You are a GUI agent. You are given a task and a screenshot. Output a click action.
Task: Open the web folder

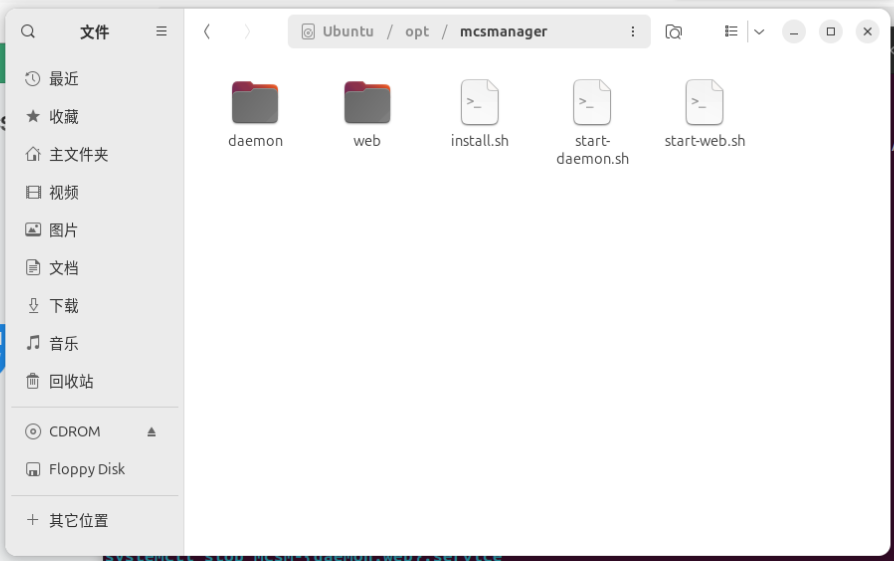[367, 114]
